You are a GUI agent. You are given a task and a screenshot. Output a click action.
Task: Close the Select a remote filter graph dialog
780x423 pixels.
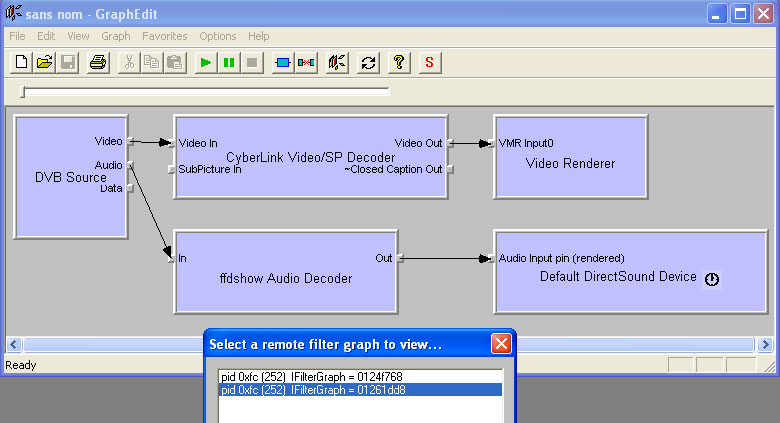(x=501, y=343)
